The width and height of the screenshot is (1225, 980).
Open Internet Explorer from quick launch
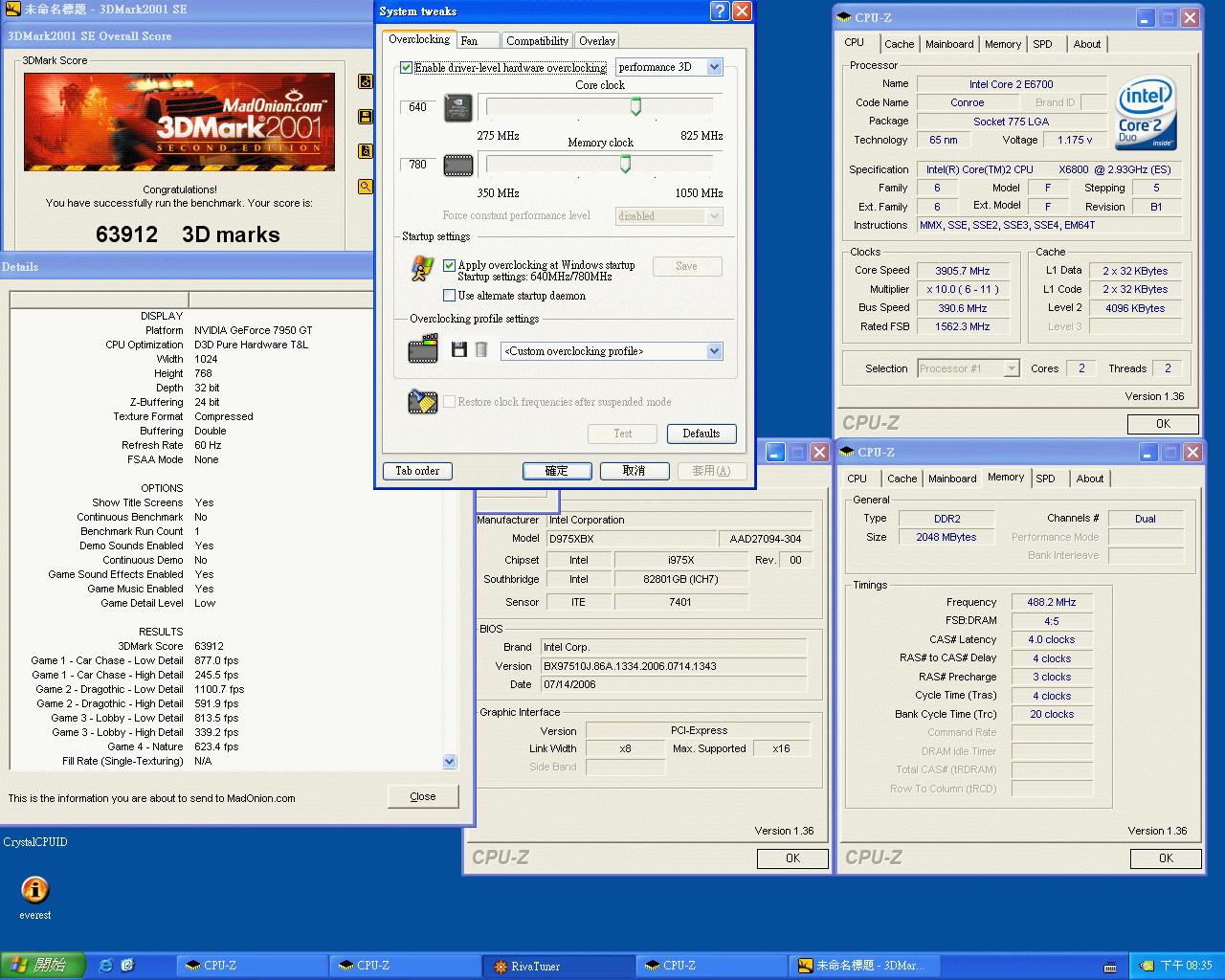(106, 966)
